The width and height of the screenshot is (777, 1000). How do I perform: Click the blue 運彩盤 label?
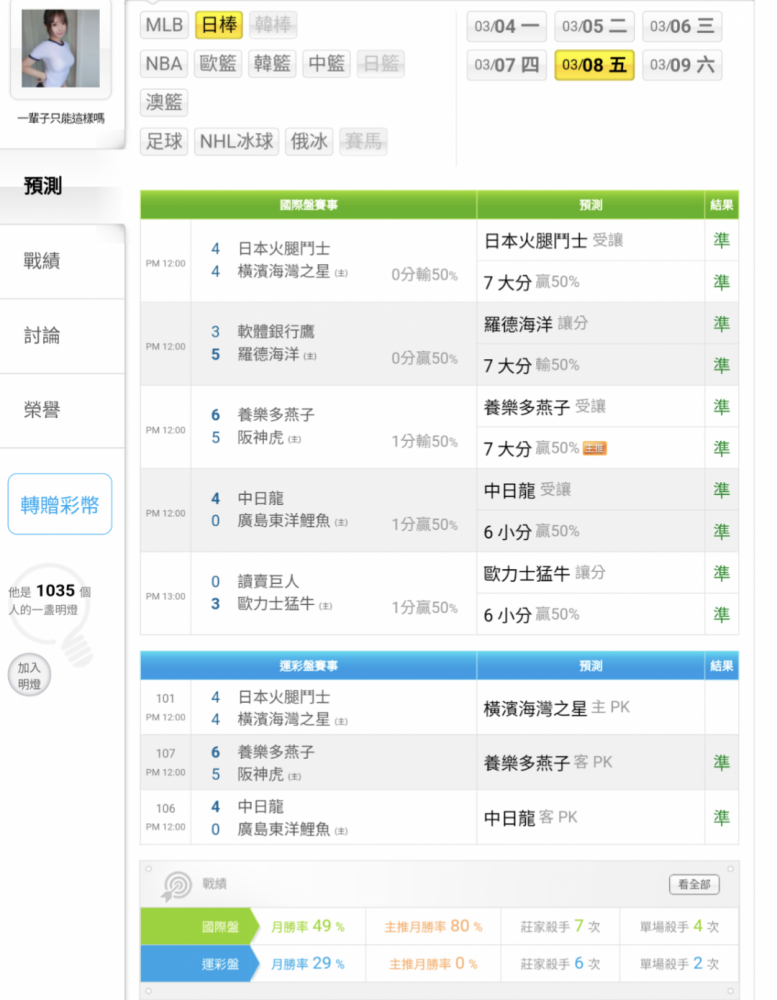pyautogui.click(x=199, y=964)
